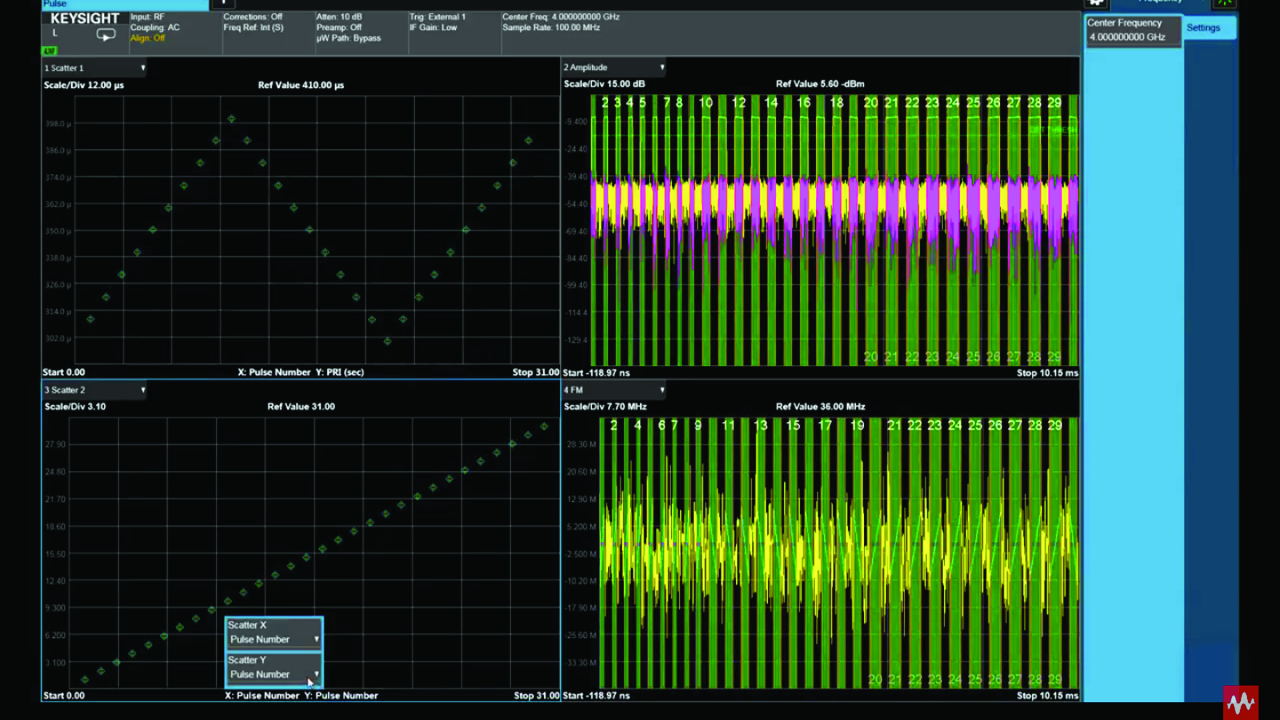
Task: Expand the 4 FM trace selector dropdown
Action: click(x=613, y=390)
